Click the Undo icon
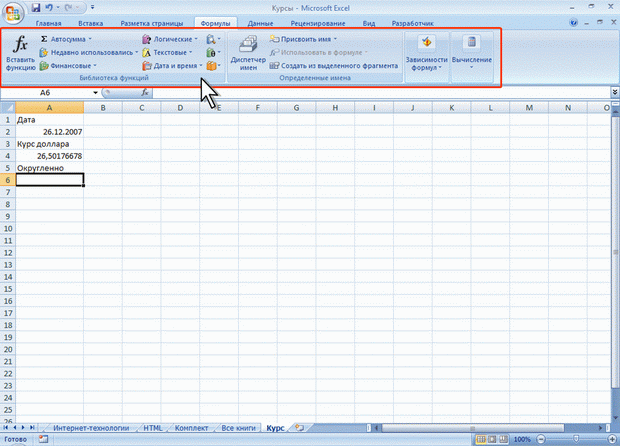This screenshot has height=446, width=620. (49, 8)
